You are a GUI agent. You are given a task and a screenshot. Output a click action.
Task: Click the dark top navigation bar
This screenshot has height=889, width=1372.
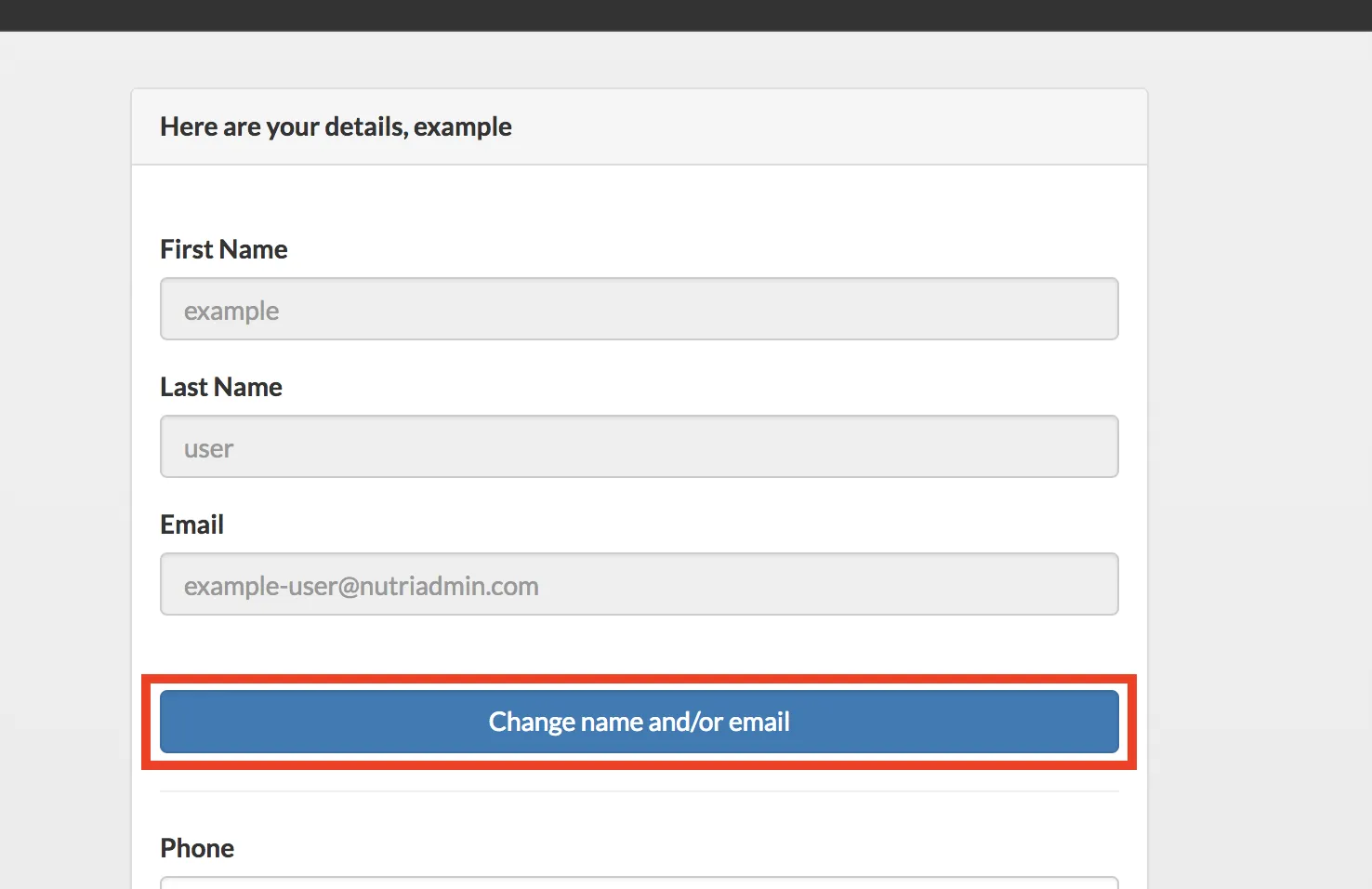click(x=686, y=15)
